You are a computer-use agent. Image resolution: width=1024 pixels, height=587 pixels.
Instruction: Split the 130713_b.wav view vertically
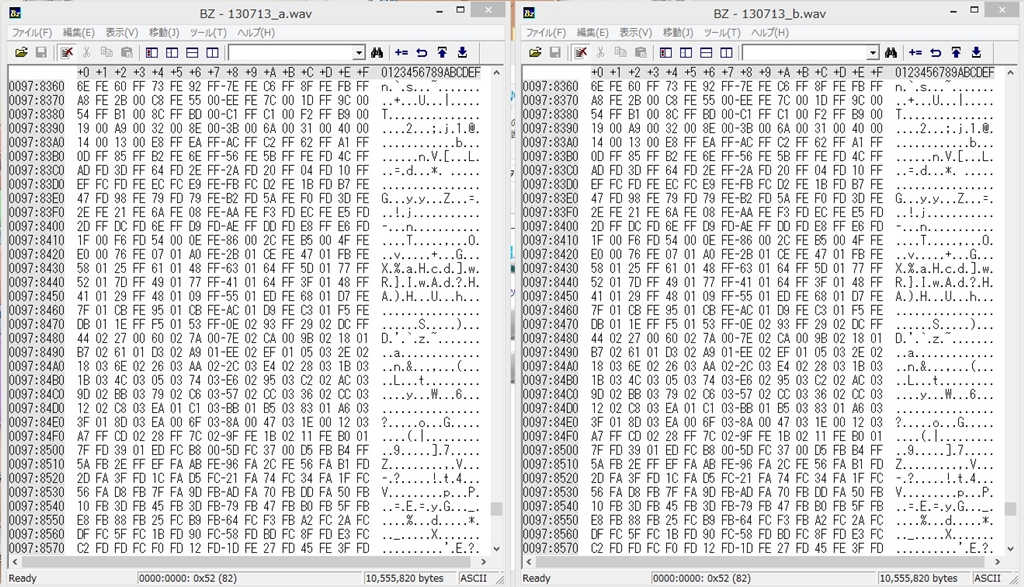tap(726, 52)
